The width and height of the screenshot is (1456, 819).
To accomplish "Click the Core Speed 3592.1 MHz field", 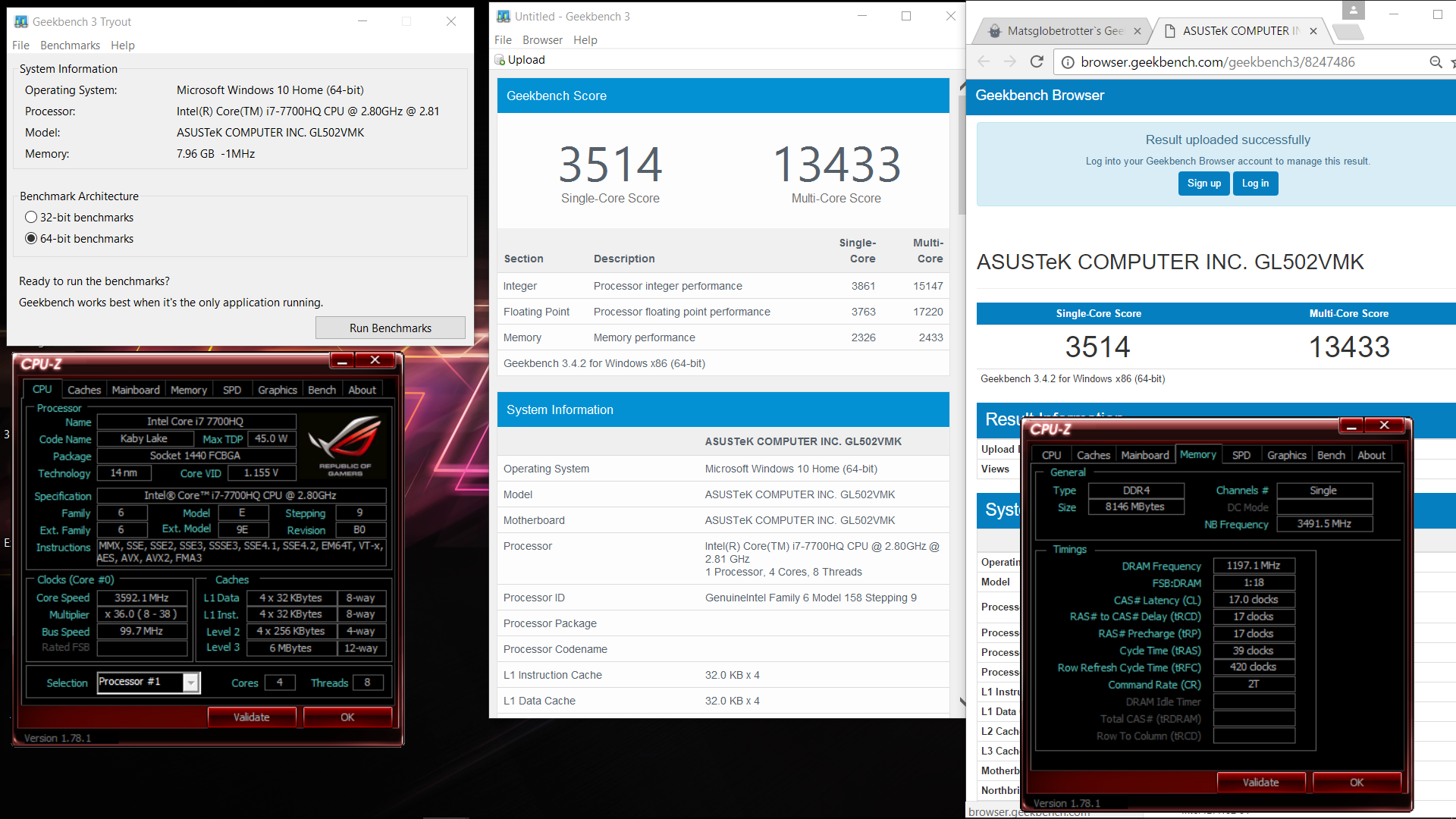I will [142, 598].
